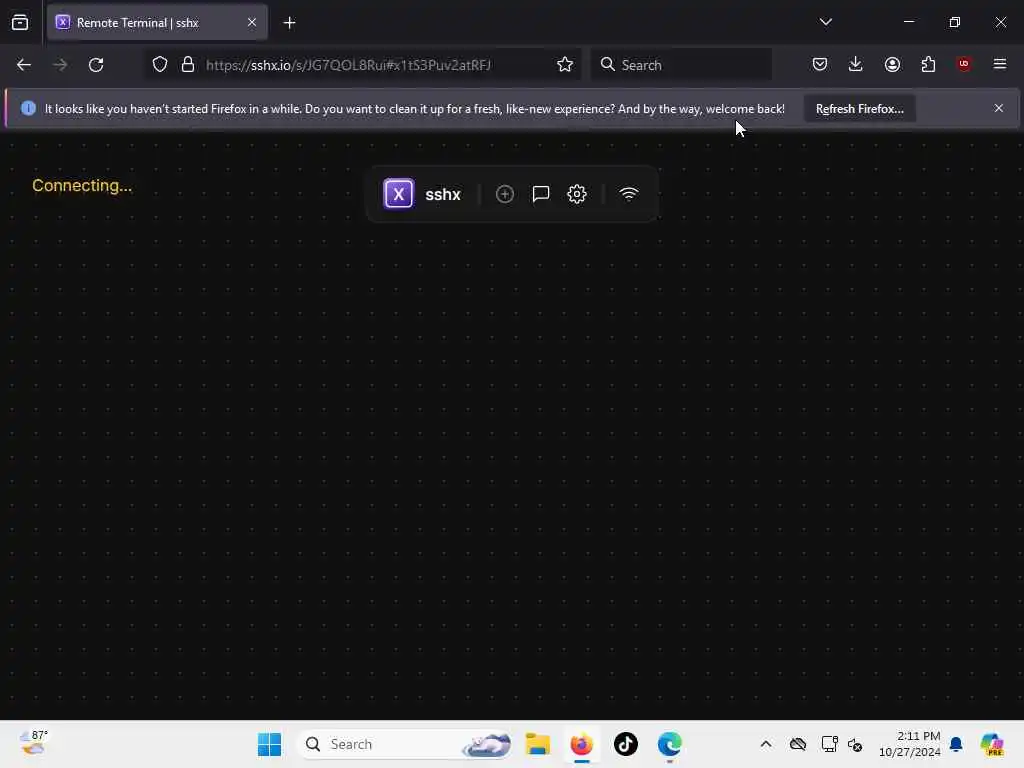Open the uBlock Origin extension

click(964, 64)
